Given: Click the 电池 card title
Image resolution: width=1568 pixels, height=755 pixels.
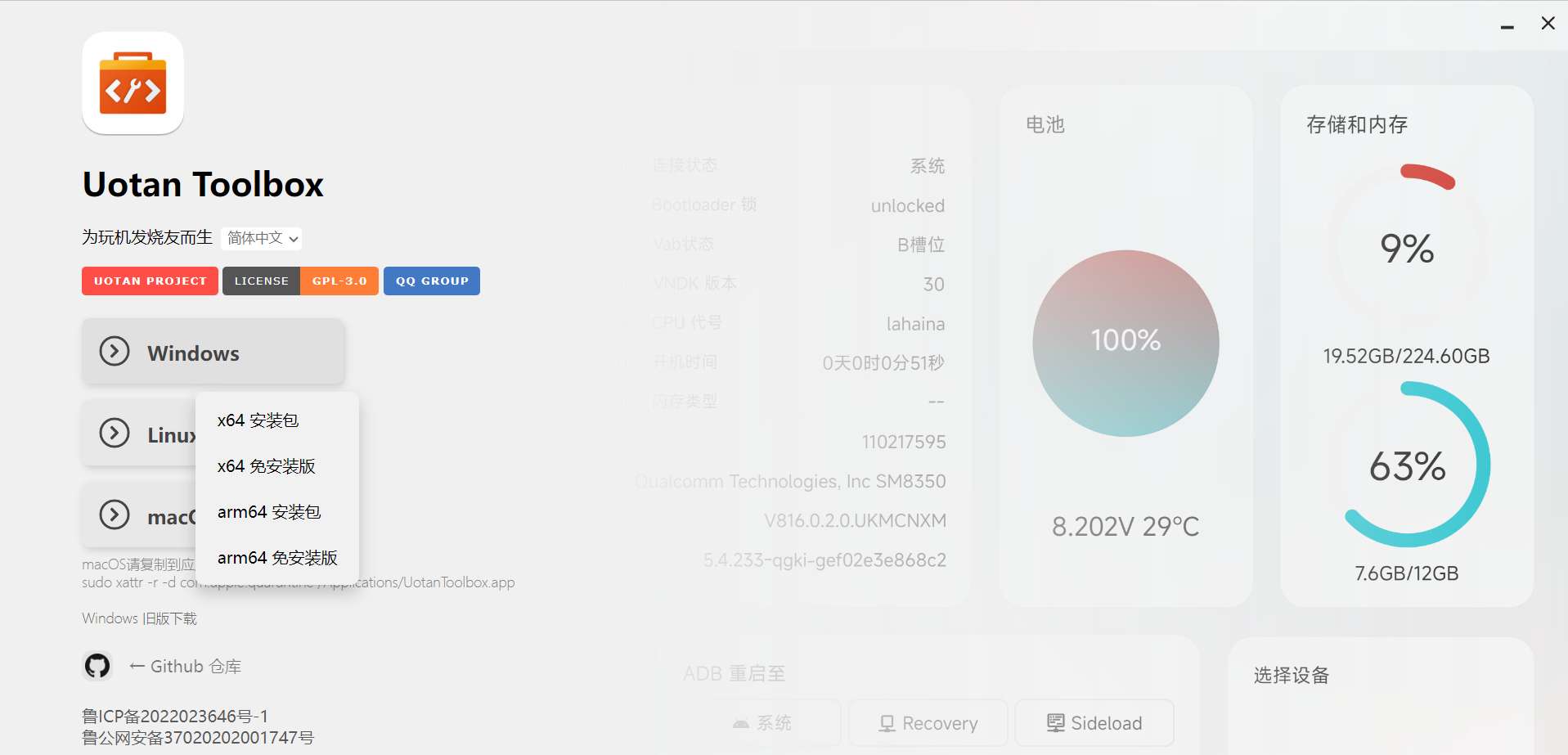Looking at the screenshot, I should tap(1045, 124).
